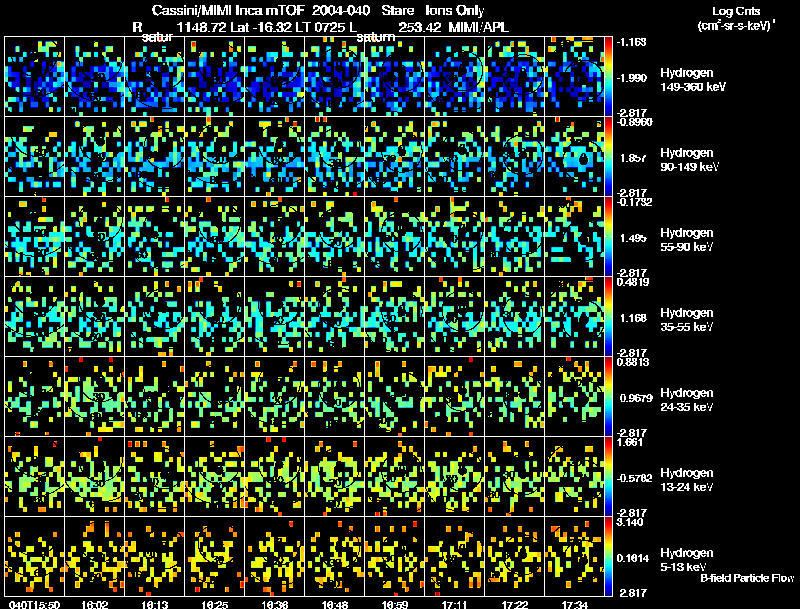The image size is (800, 609).
Task: Click the 'B-field Particle Flow' caption
Action: coord(747,578)
